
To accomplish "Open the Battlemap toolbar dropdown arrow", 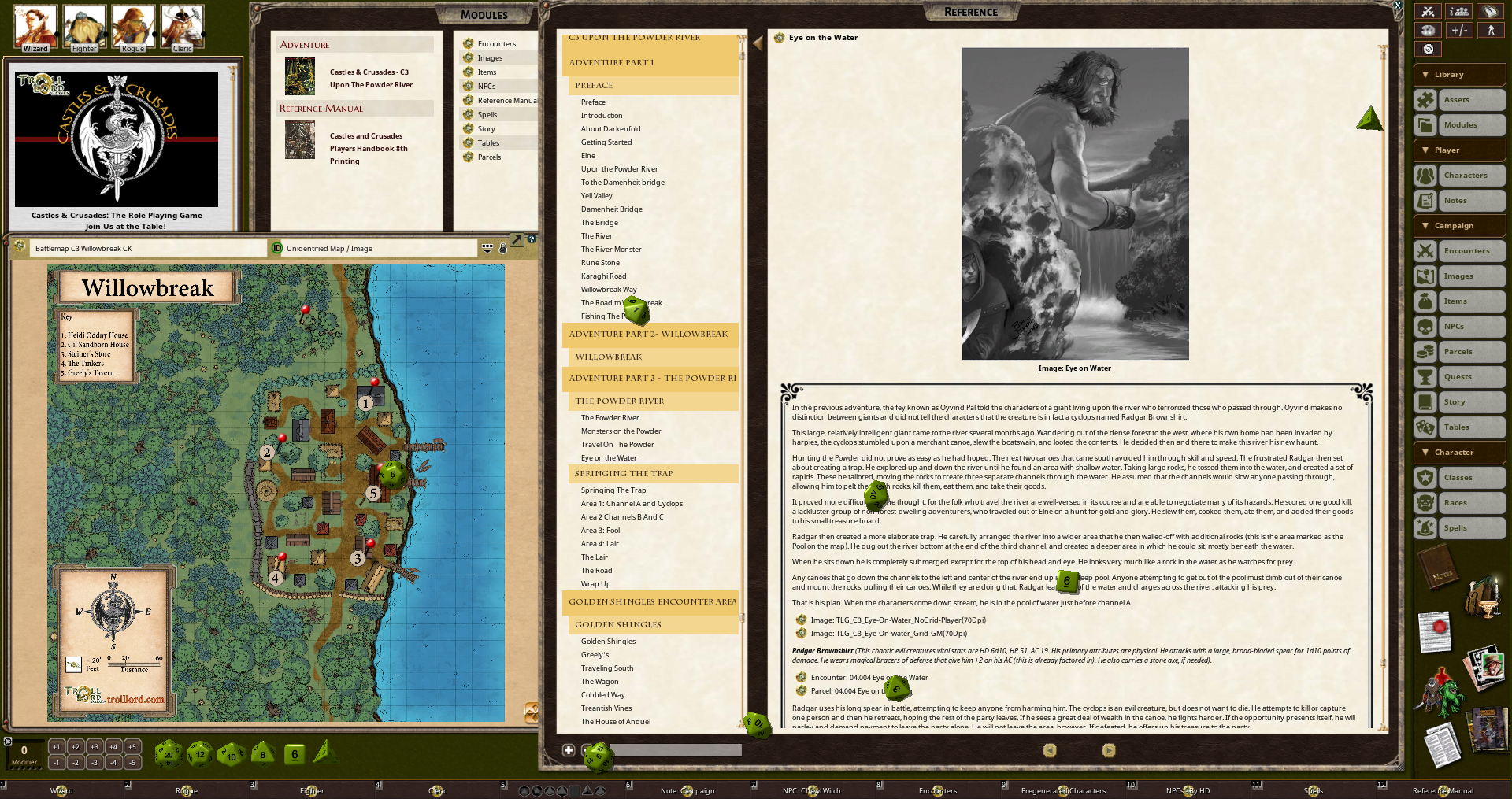I will coord(487,248).
